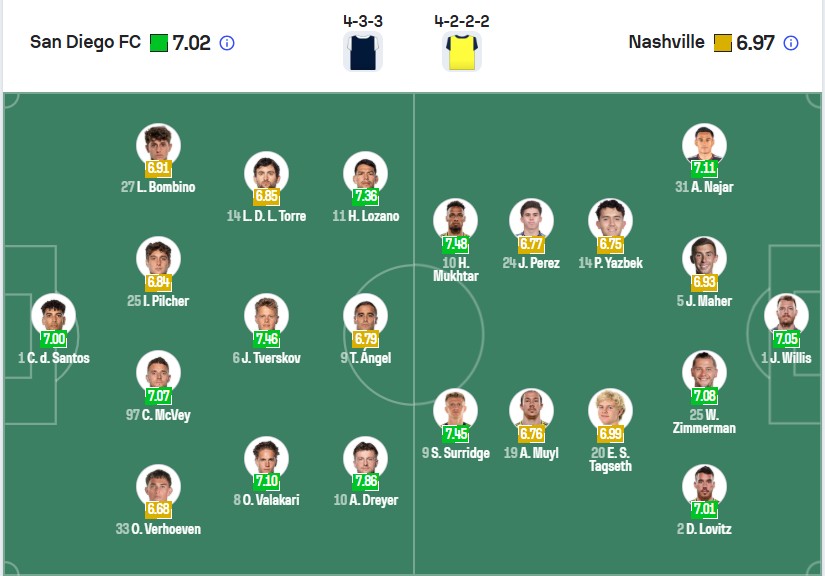The width and height of the screenshot is (825, 576).
Task: Click O. Verhoeven's 6.68 rating badge
Action: (158, 509)
